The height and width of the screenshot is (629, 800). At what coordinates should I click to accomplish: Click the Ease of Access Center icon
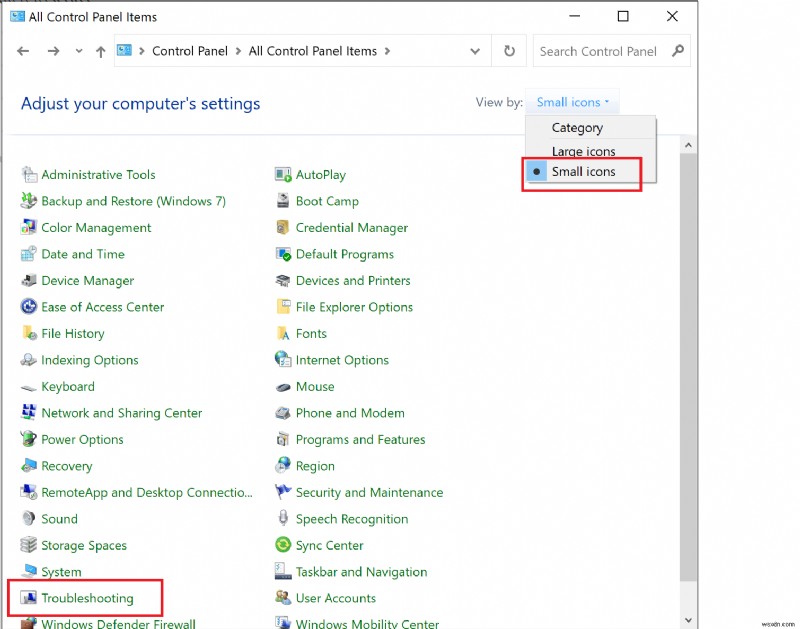click(x=29, y=307)
